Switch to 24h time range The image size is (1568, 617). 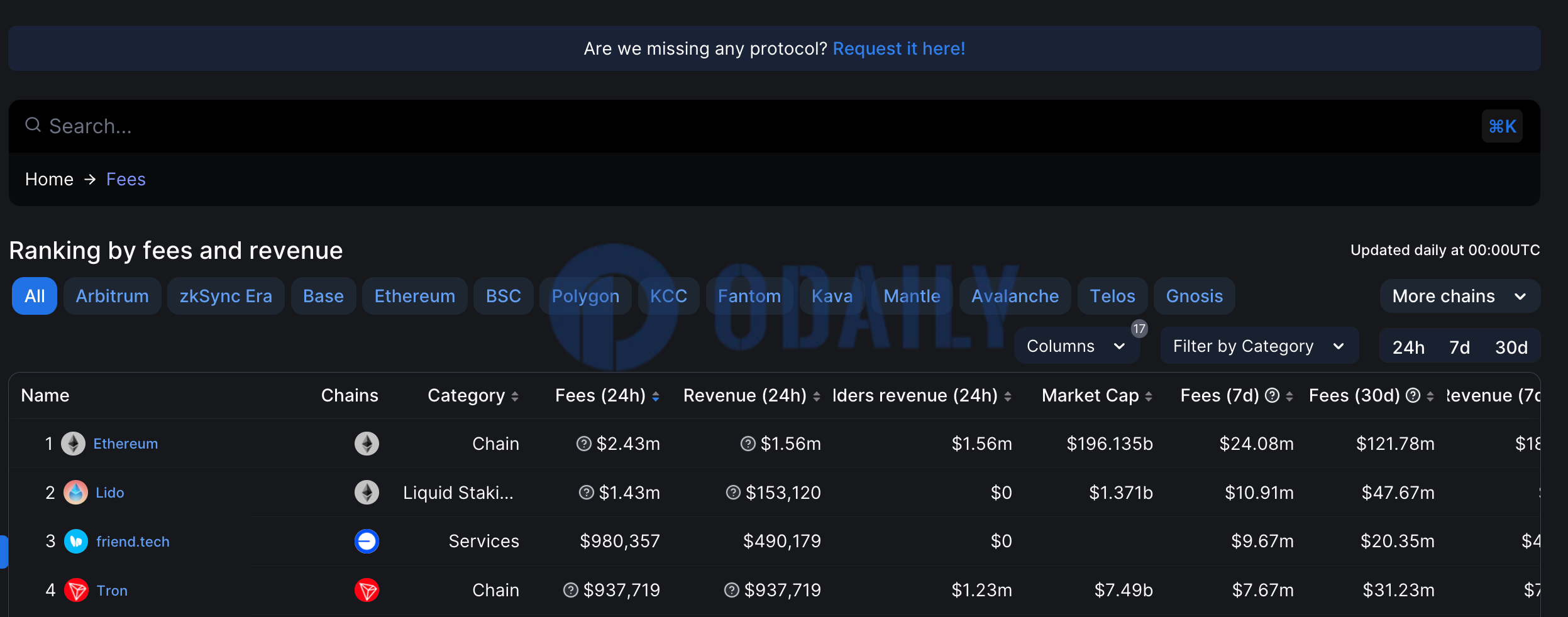tap(1408, 347)
